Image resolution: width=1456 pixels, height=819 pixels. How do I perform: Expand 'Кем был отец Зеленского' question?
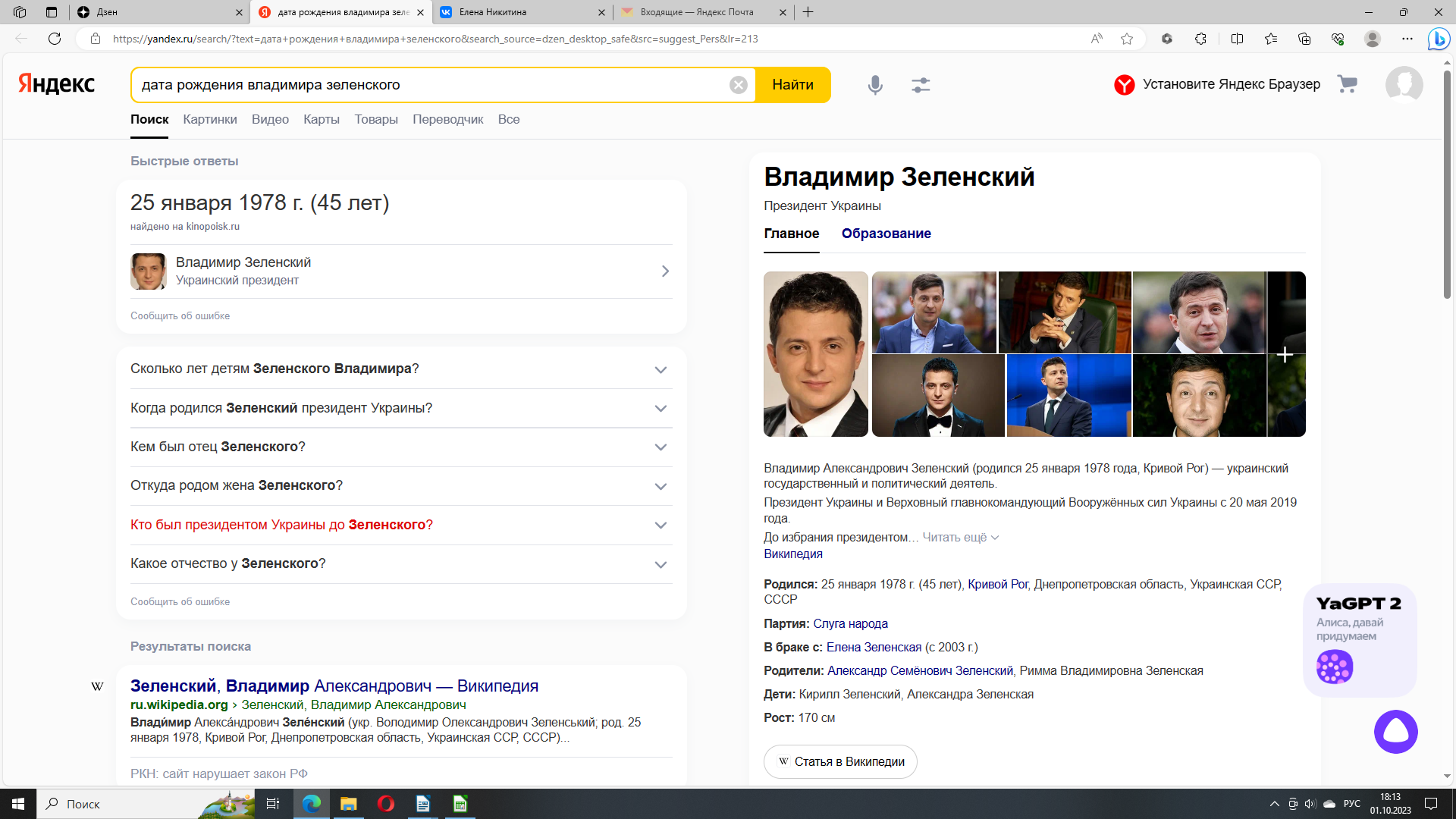pyautogui.click(x=401, y=447)
